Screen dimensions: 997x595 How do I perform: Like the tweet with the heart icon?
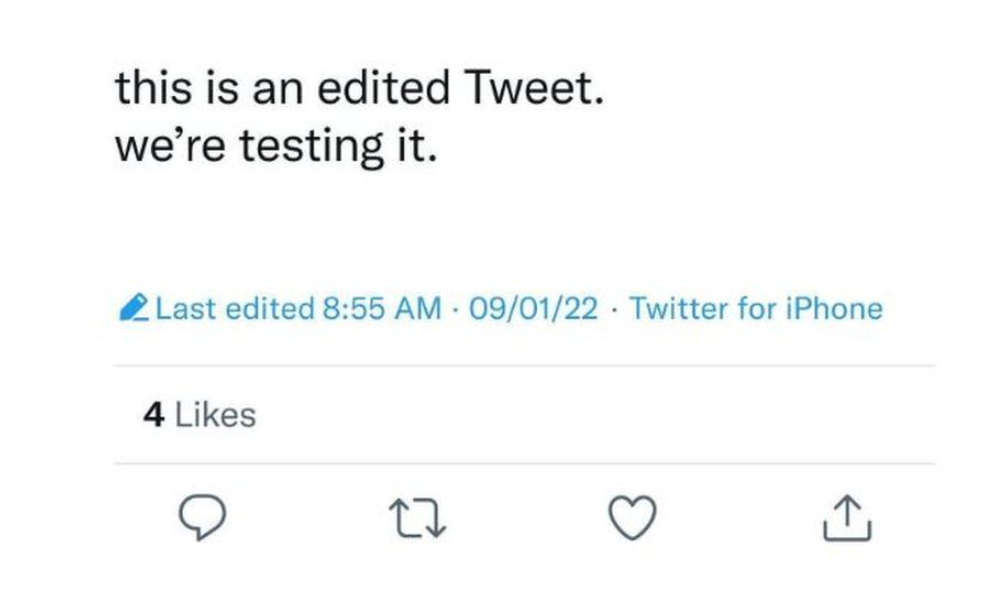point(632,517)
